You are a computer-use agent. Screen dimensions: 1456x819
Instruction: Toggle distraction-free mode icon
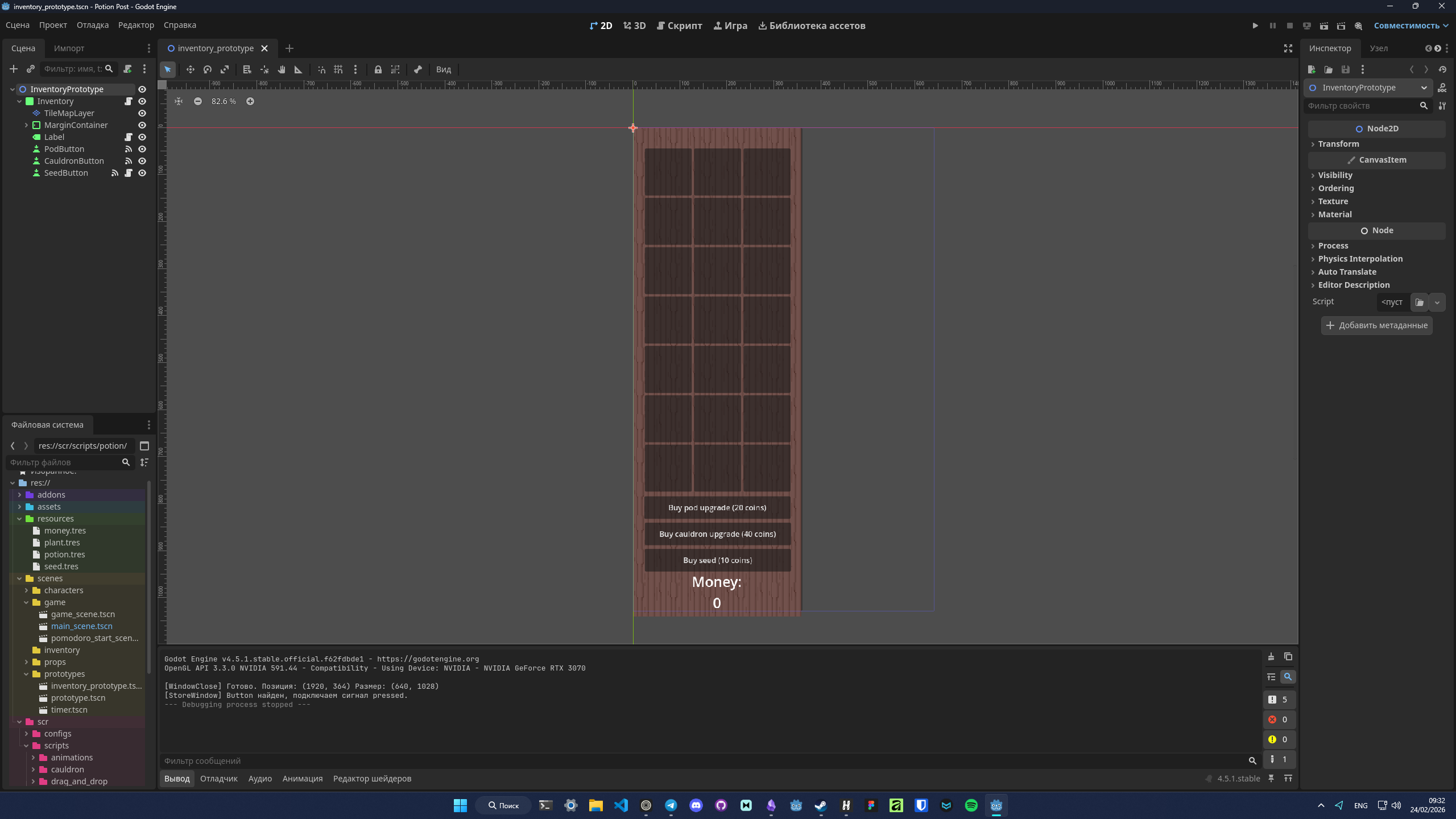coord(1288,48)
